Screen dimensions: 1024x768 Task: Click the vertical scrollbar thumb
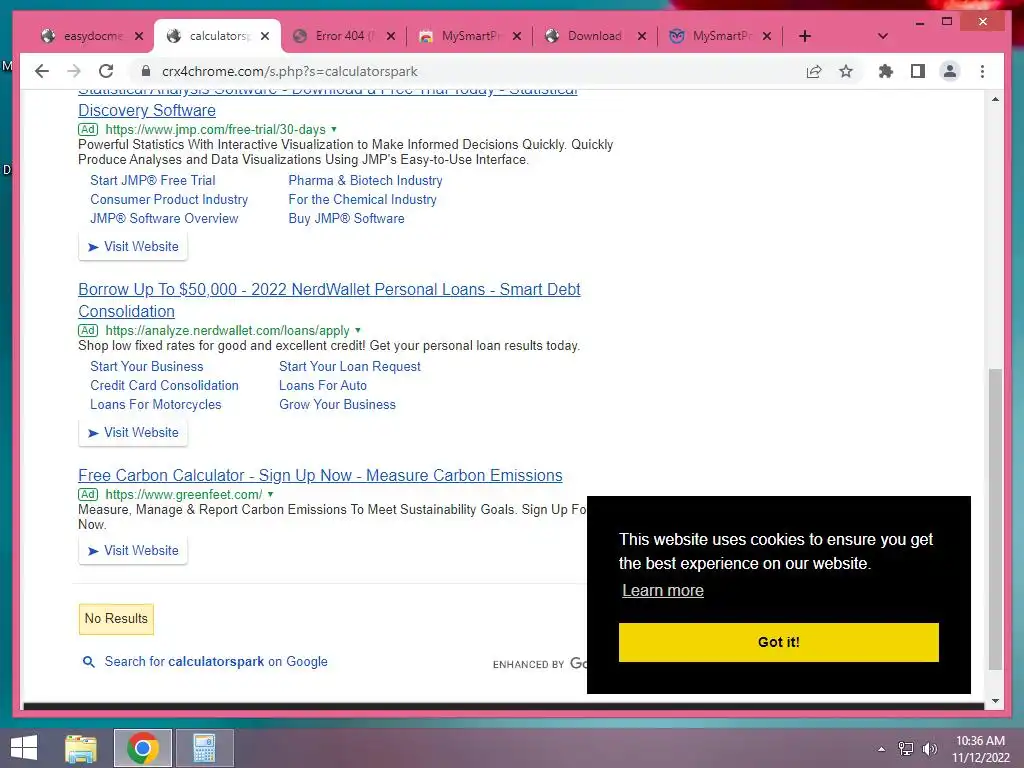click(995, 519)
